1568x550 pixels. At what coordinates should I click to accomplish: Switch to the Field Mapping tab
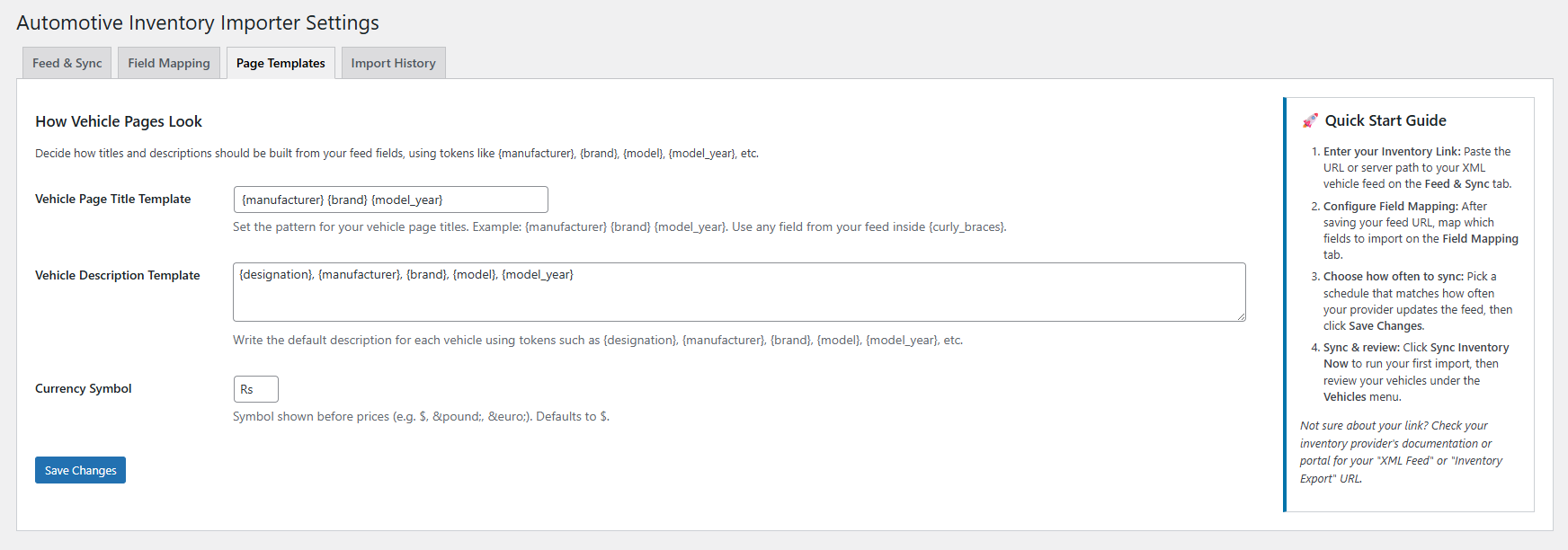coord(169,63)
